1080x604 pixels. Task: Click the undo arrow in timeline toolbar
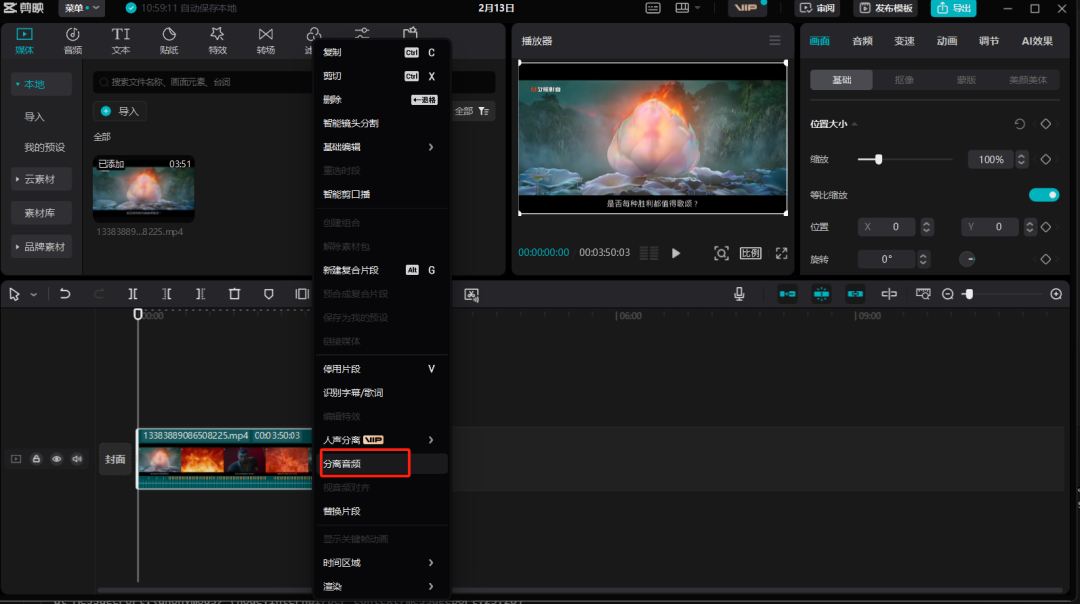click(65, 294)
